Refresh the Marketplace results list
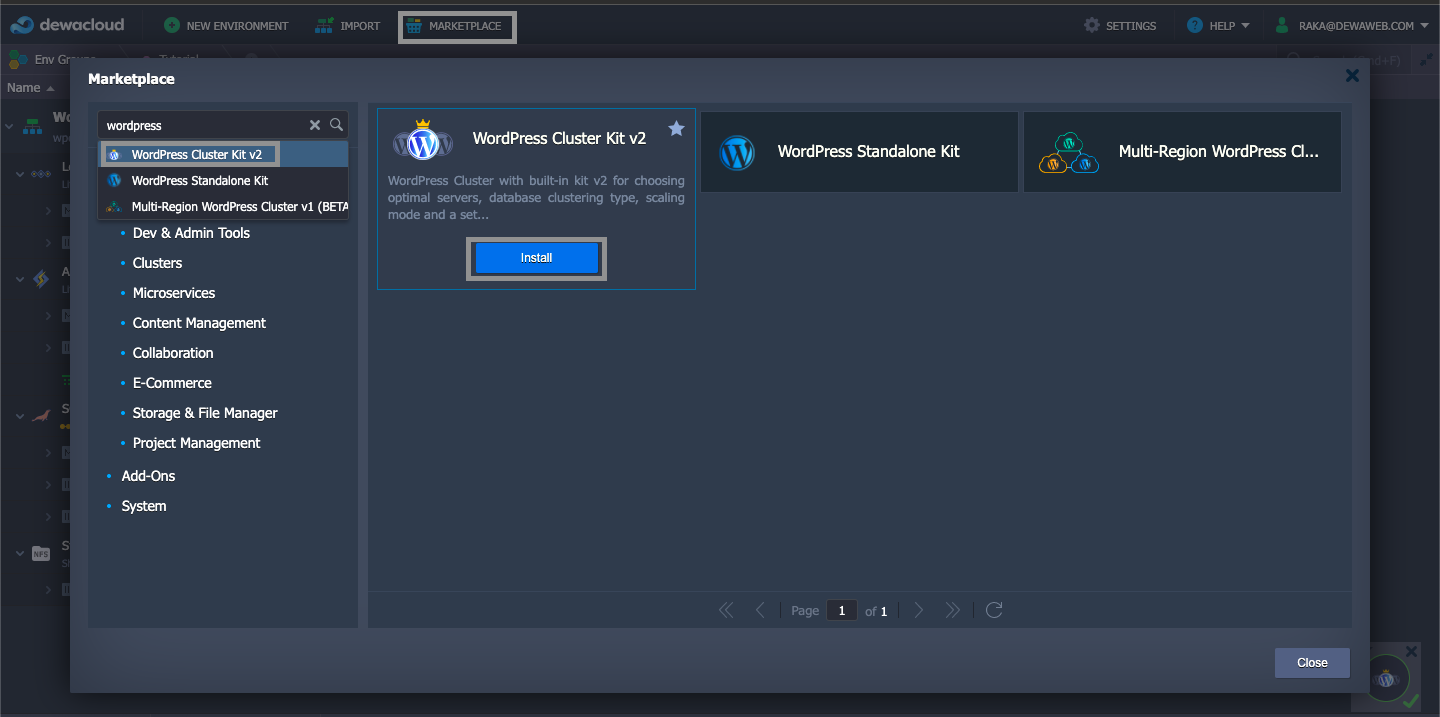 point(994,610)
